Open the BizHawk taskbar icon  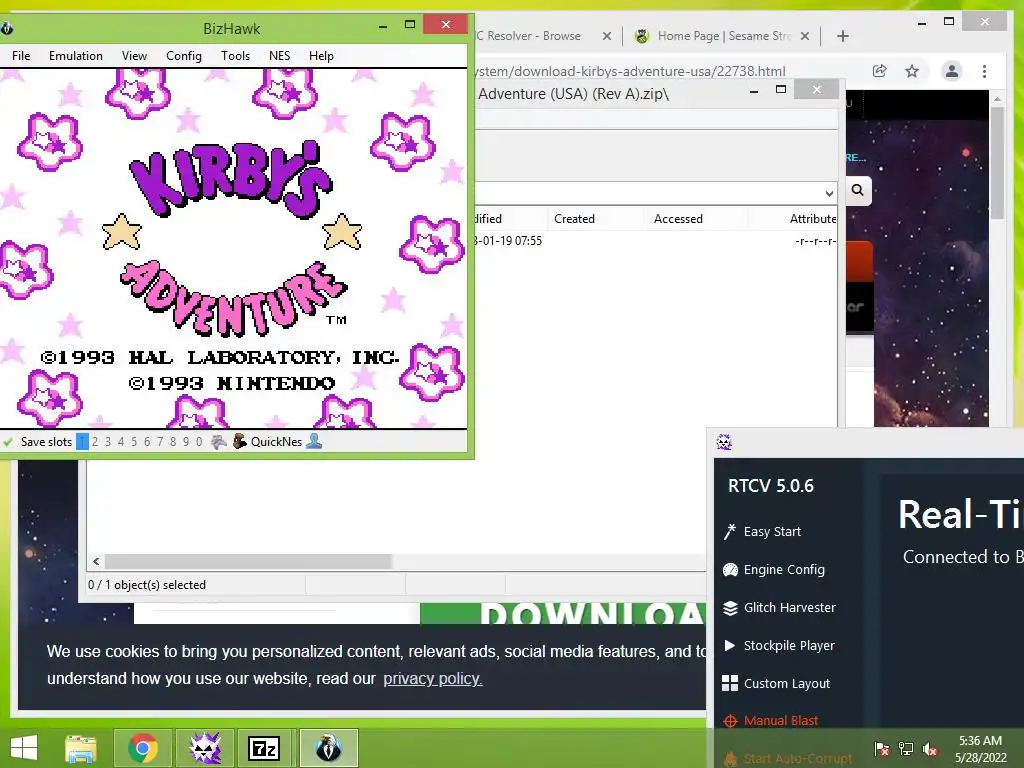329,748
